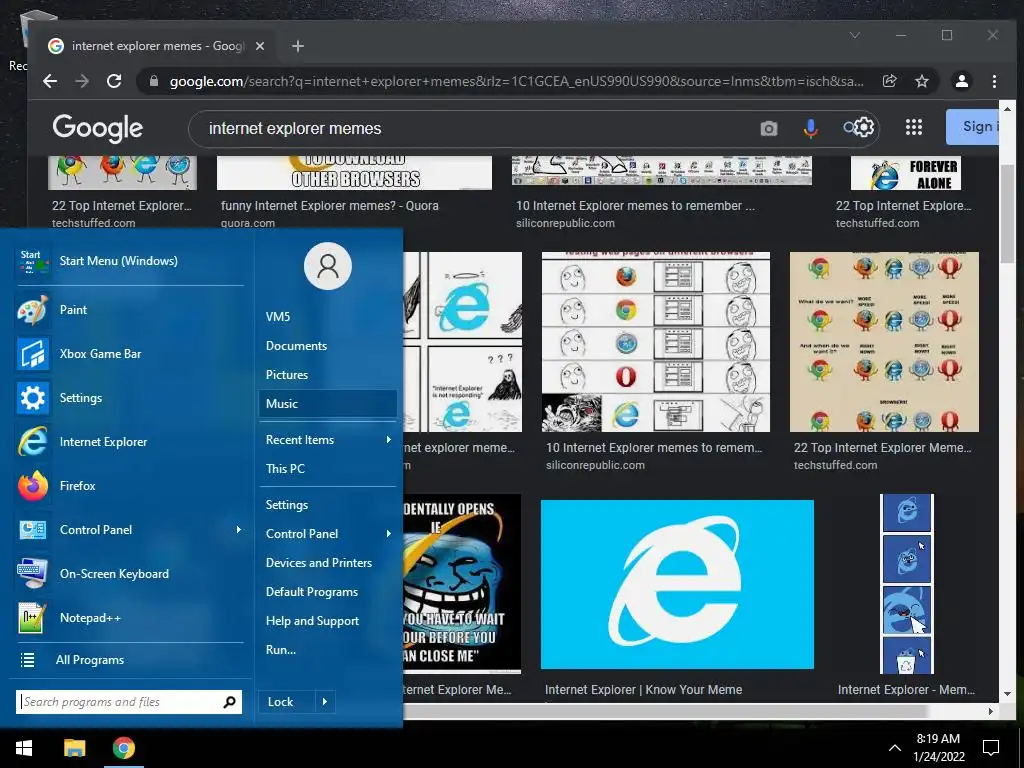Open 'Internet Explorer | Know Your Meme' link

643,690
